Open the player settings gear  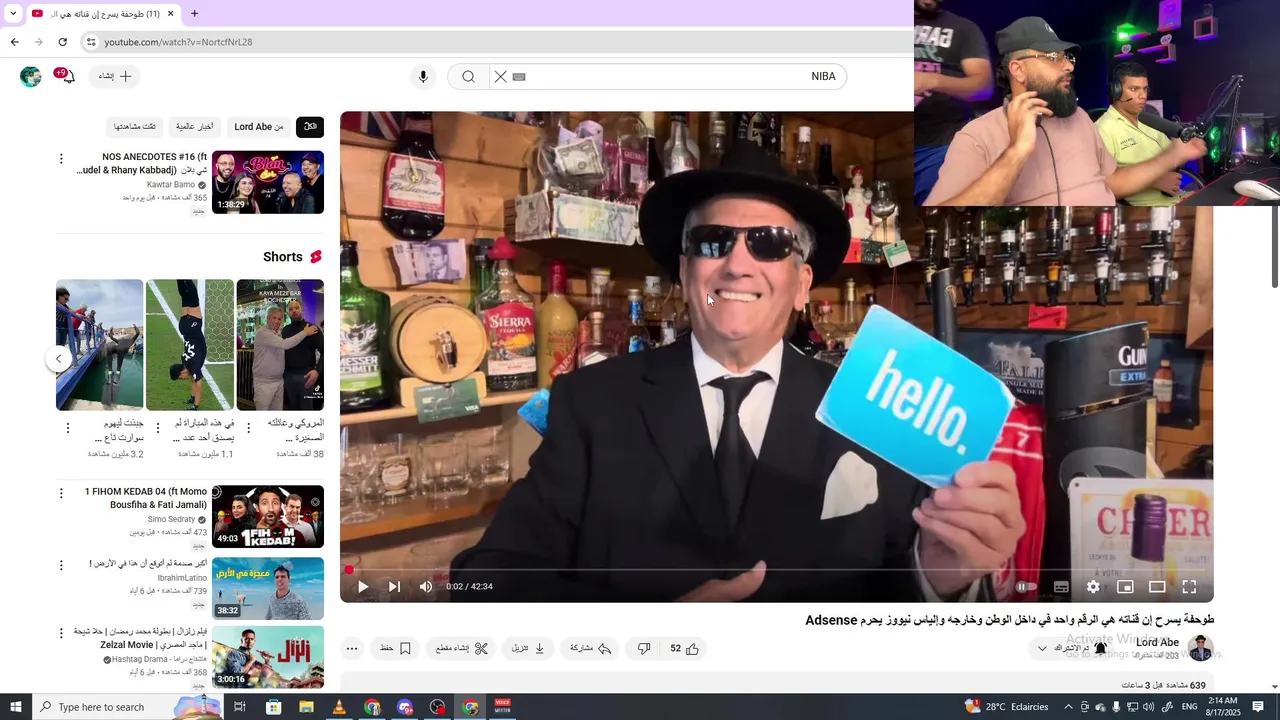pos(1093,587)
